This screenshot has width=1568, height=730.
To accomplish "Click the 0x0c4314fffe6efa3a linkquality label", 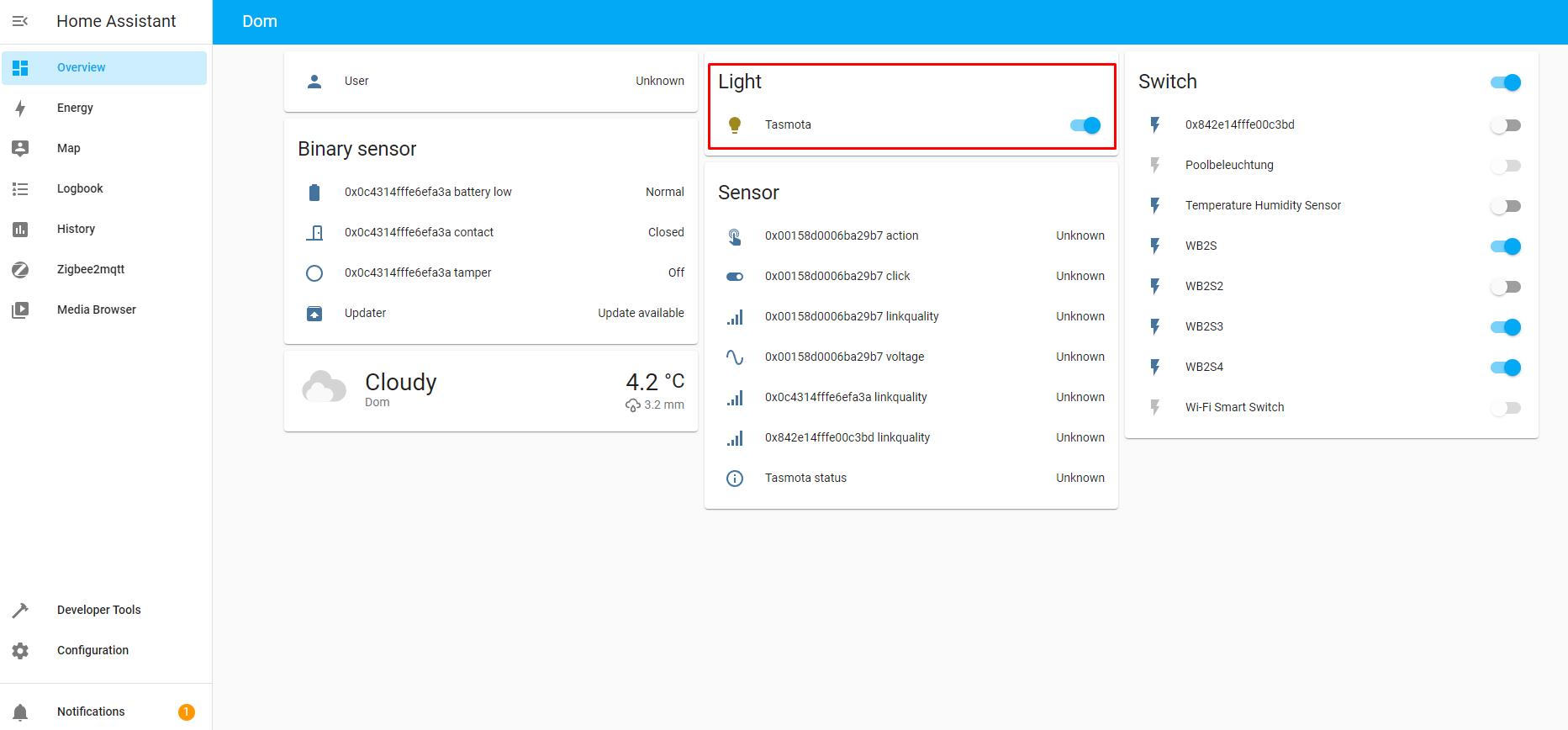I will (x=846, y=397).
